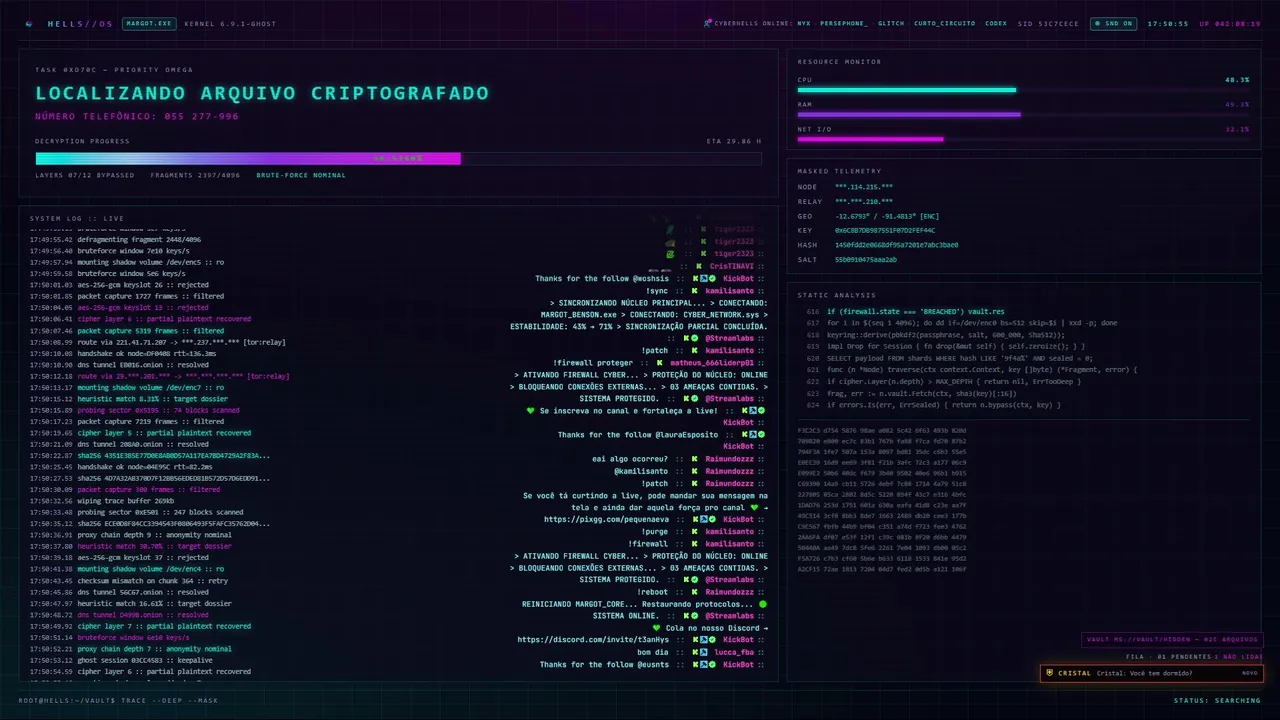
Task: Open the MARGOT.EXE process badge
Action: (149, 23)
